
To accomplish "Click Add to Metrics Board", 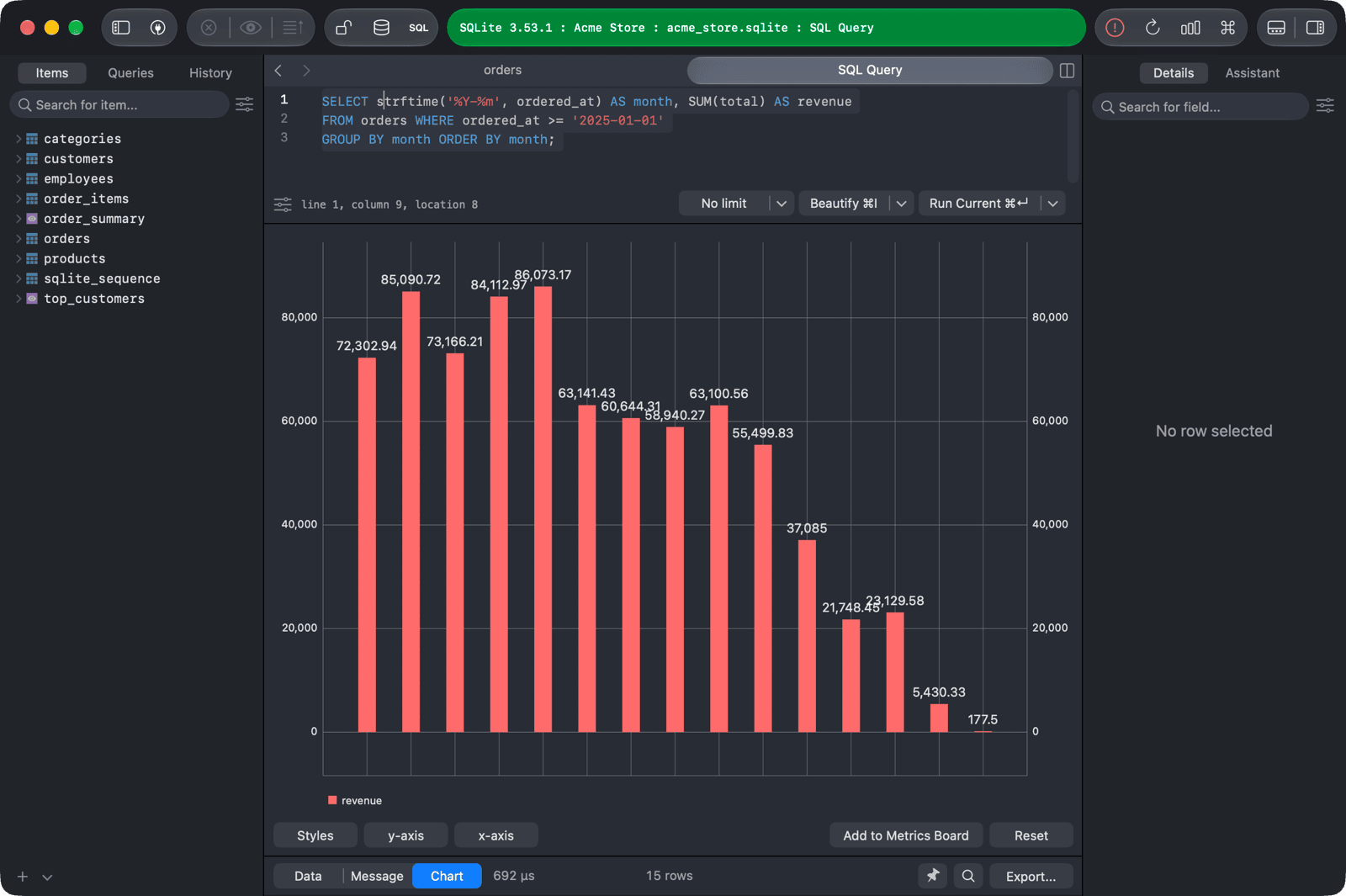I will click(906, 835).
